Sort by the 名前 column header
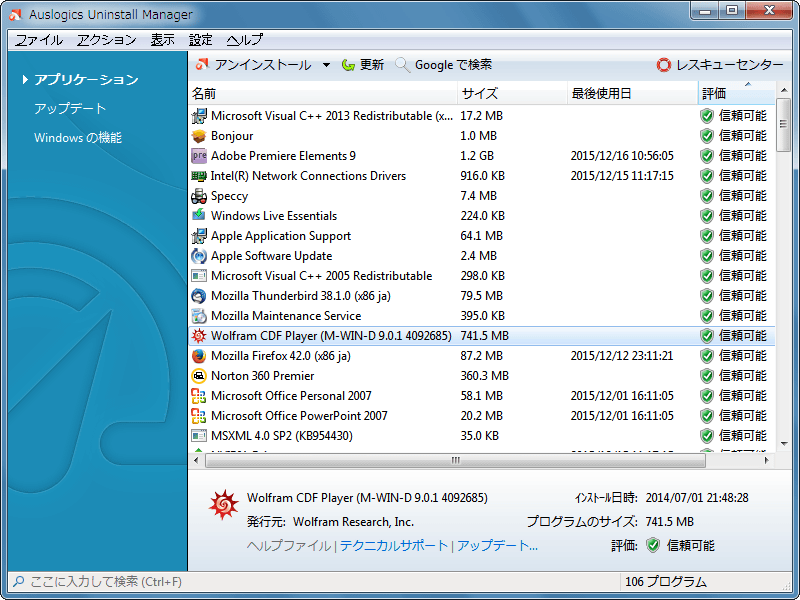The height and width of the screenshot is (600, 800). (x=323, y=93)
